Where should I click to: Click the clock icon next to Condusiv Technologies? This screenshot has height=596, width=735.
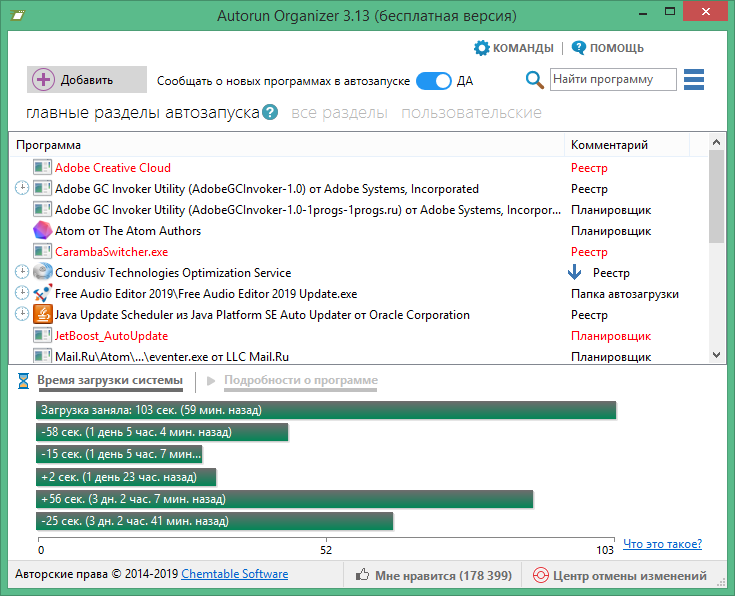[x=22, y=272]
